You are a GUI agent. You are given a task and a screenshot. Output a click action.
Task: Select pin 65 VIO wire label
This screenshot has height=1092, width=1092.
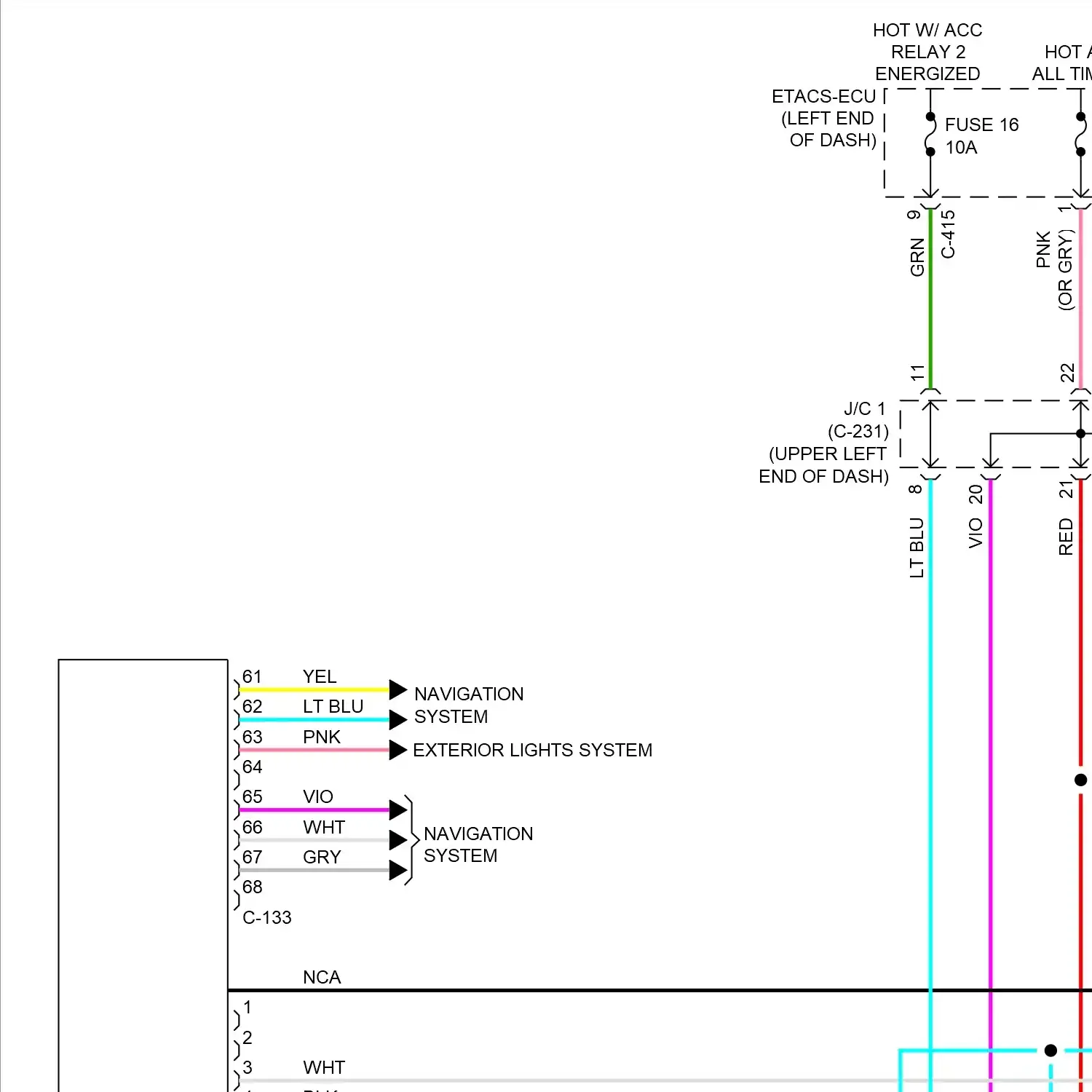click(x=318, y=796)
